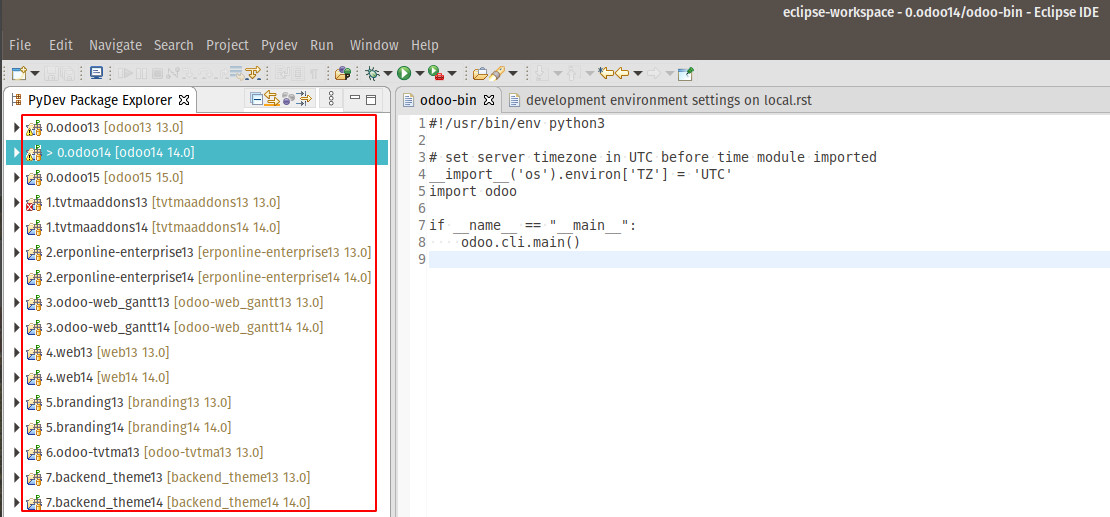Click Collapse All in Package Explorer
Viewport: 1110px width, 517px height.
pyautogui.click(x=257, y=99)
